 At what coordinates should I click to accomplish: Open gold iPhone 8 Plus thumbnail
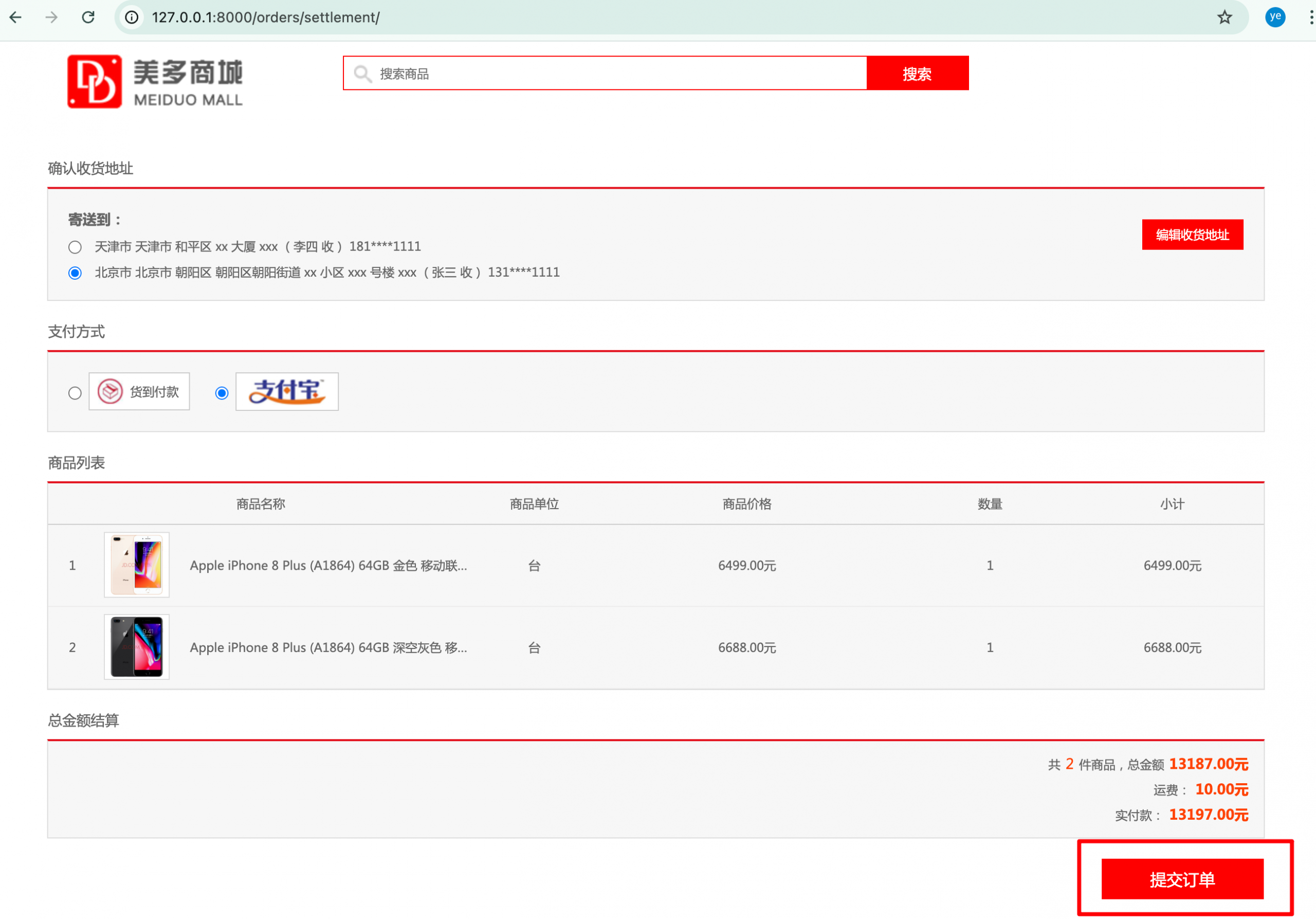pyautogui.click(x=136, y=565)
